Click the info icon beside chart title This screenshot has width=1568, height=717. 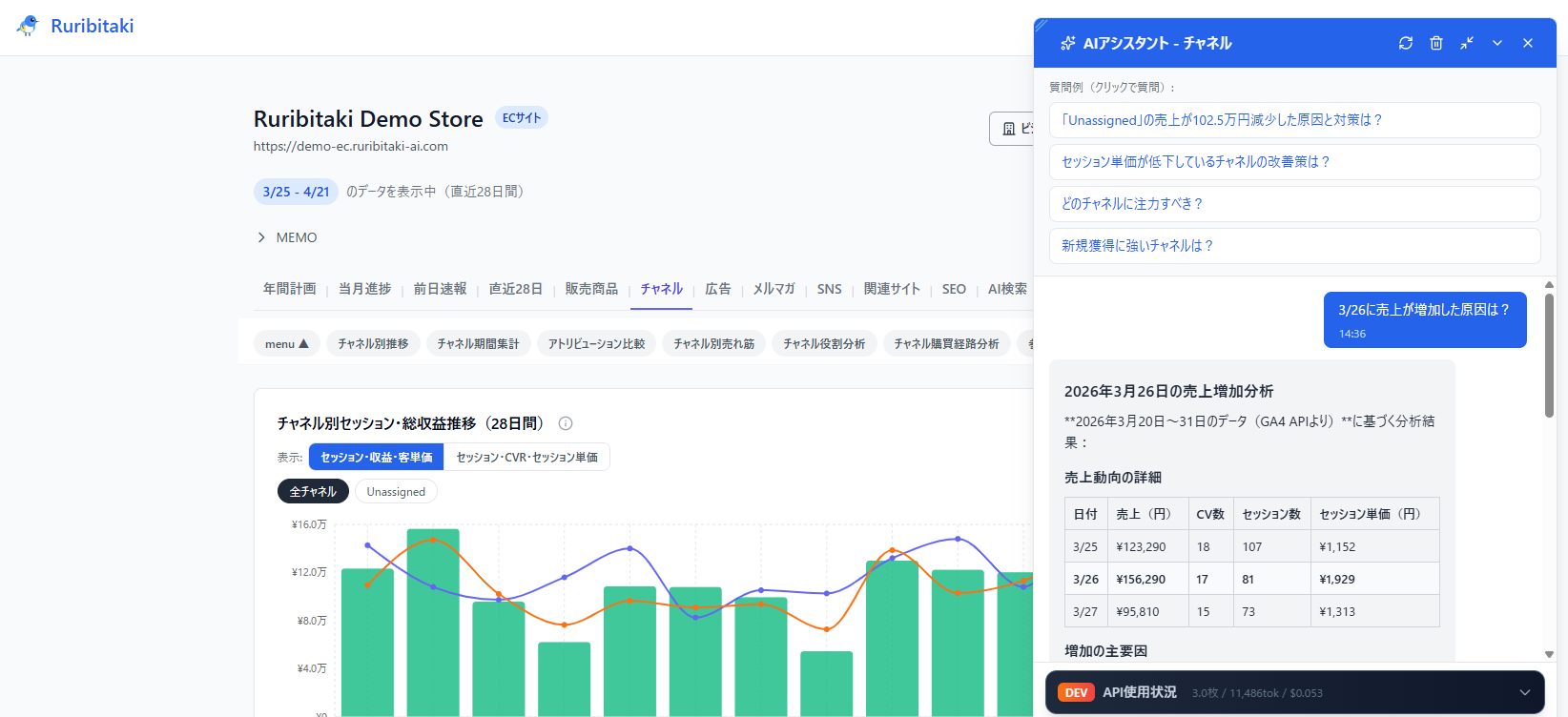pyautogui.click(x=566, y=423)
